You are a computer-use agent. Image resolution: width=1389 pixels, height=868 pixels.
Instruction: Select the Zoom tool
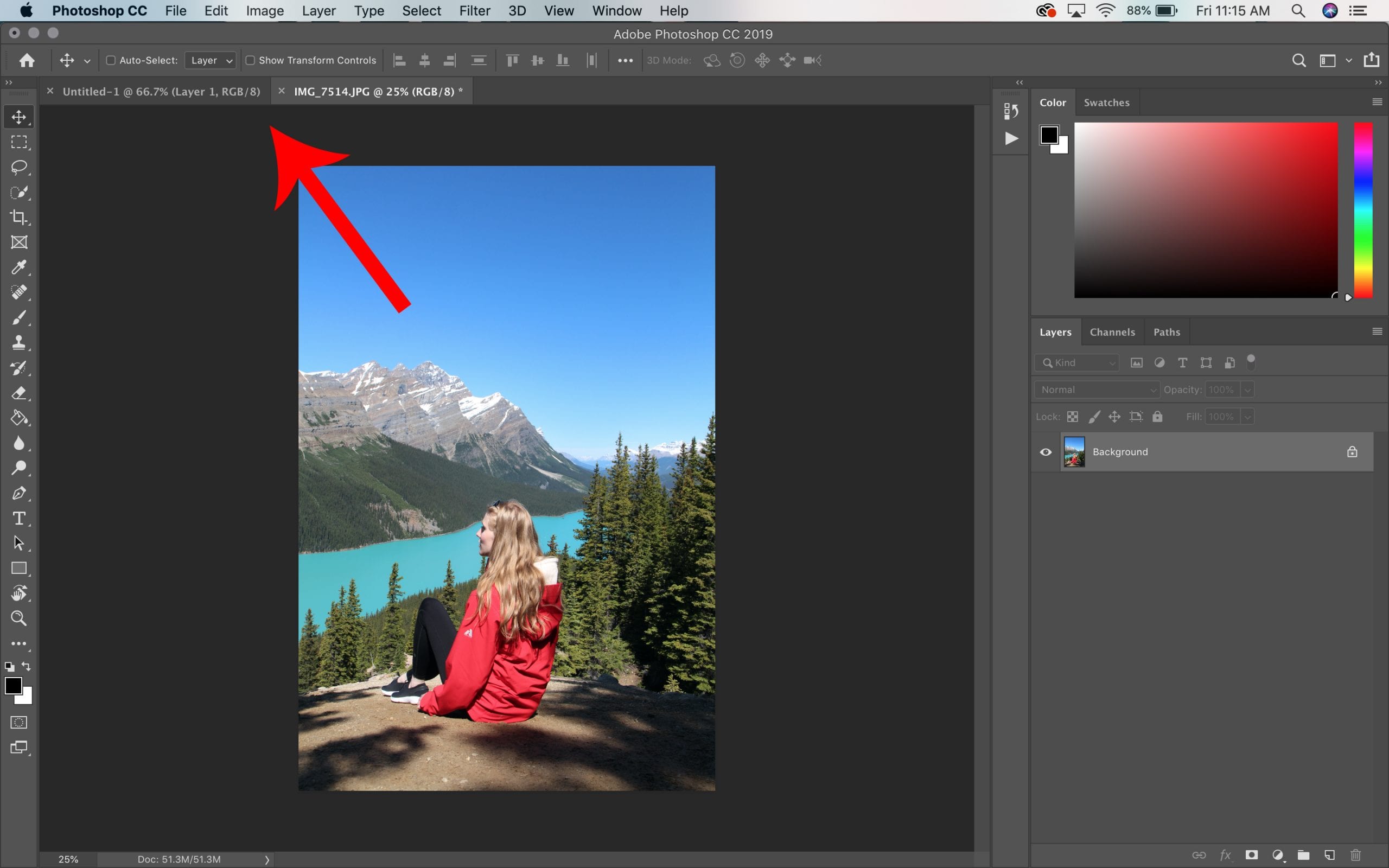tap(19, 618)
